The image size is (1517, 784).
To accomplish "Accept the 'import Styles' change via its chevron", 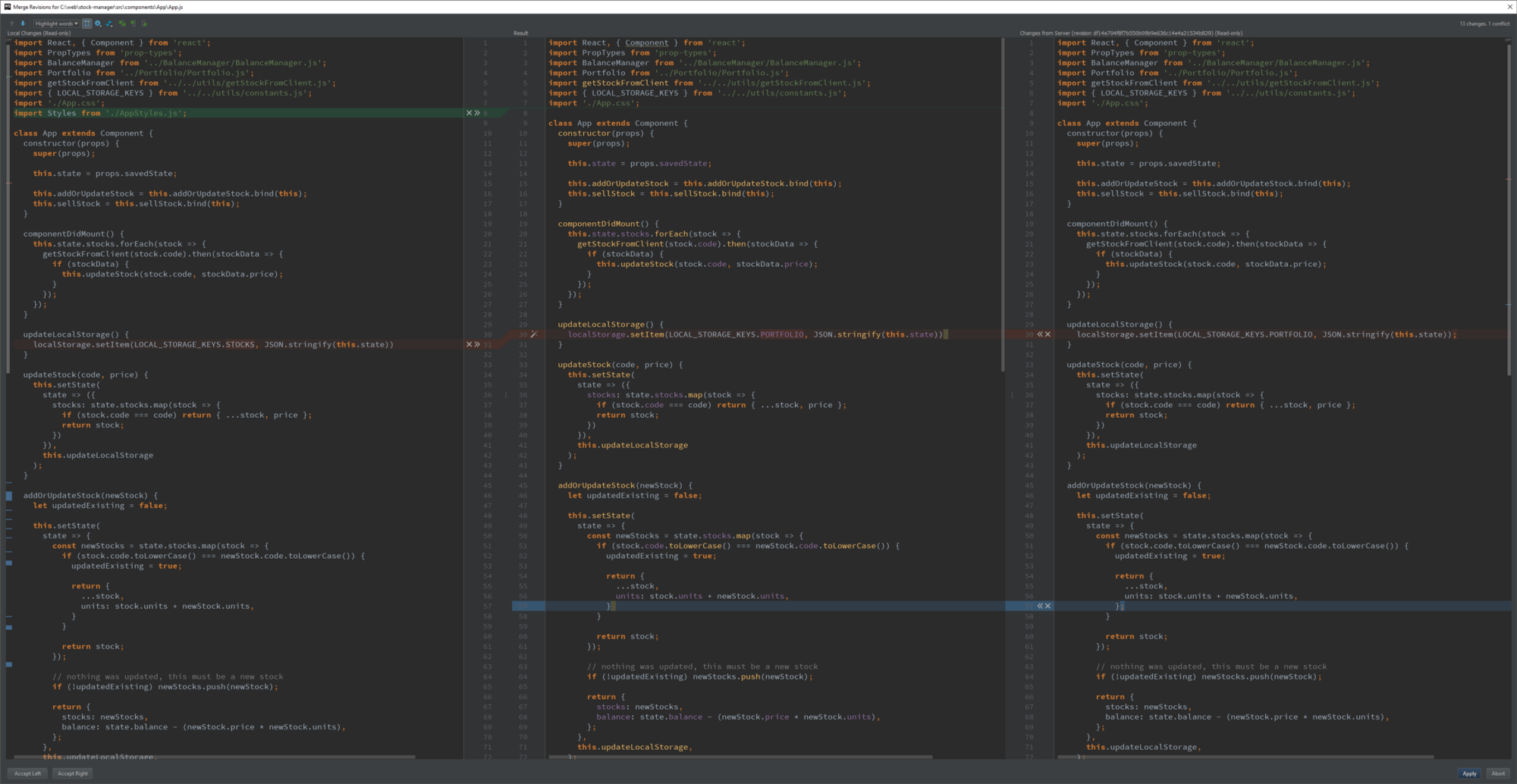I will coord(476,112).
